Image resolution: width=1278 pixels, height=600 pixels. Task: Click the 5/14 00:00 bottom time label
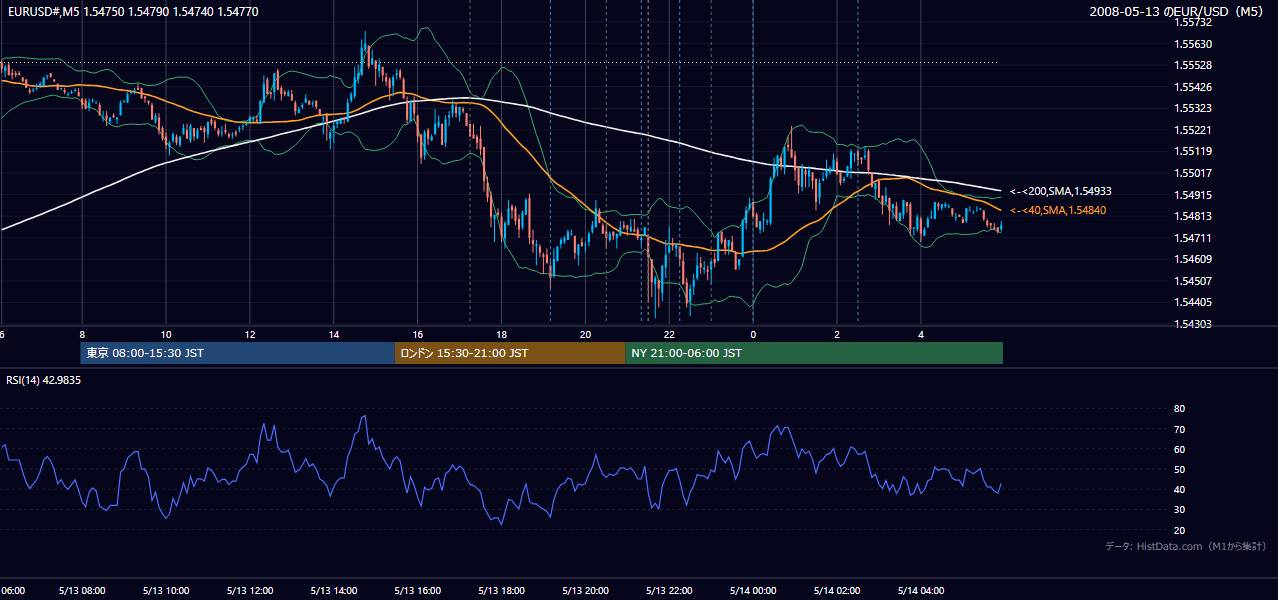pos(754,590)
